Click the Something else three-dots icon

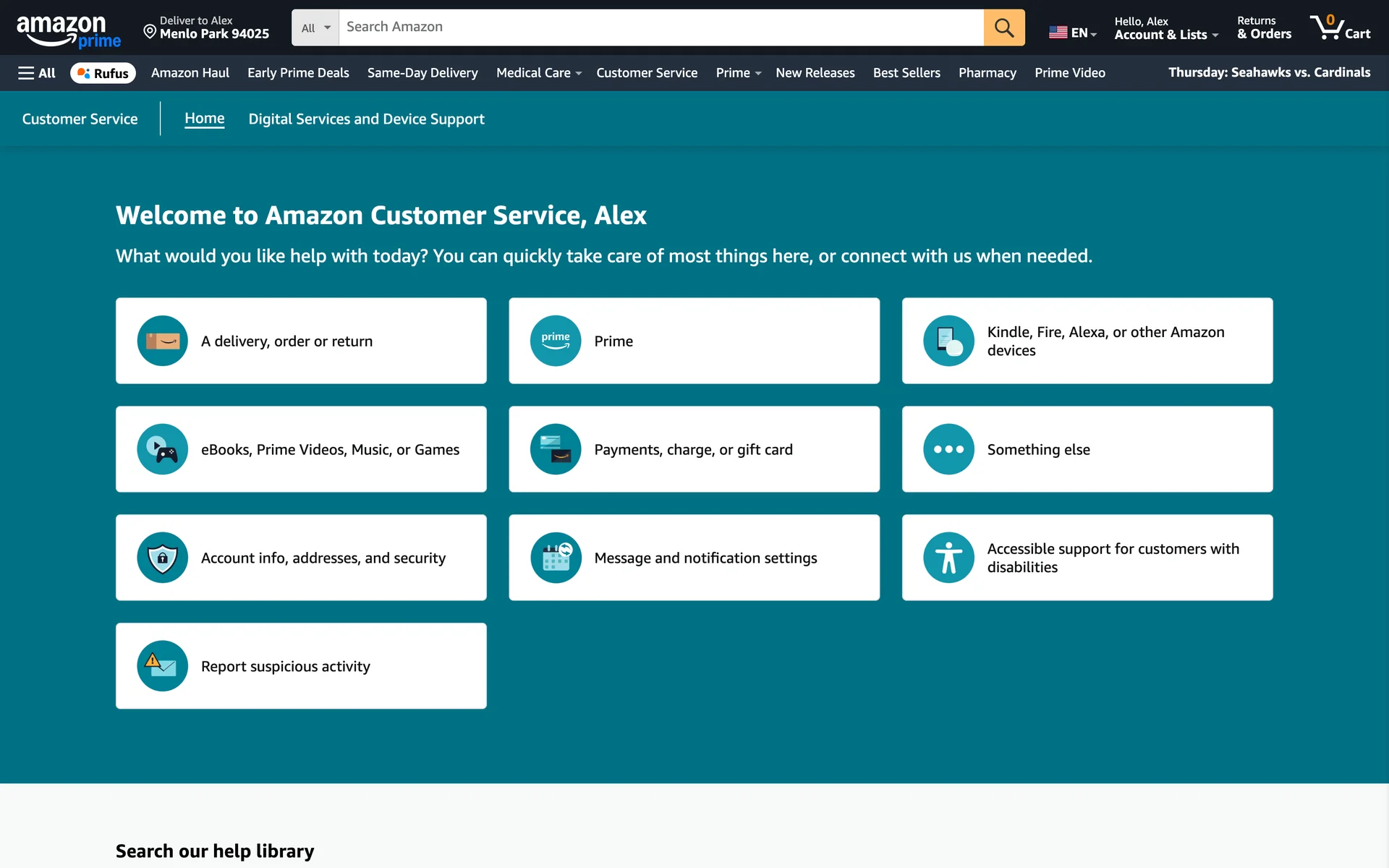948,449
